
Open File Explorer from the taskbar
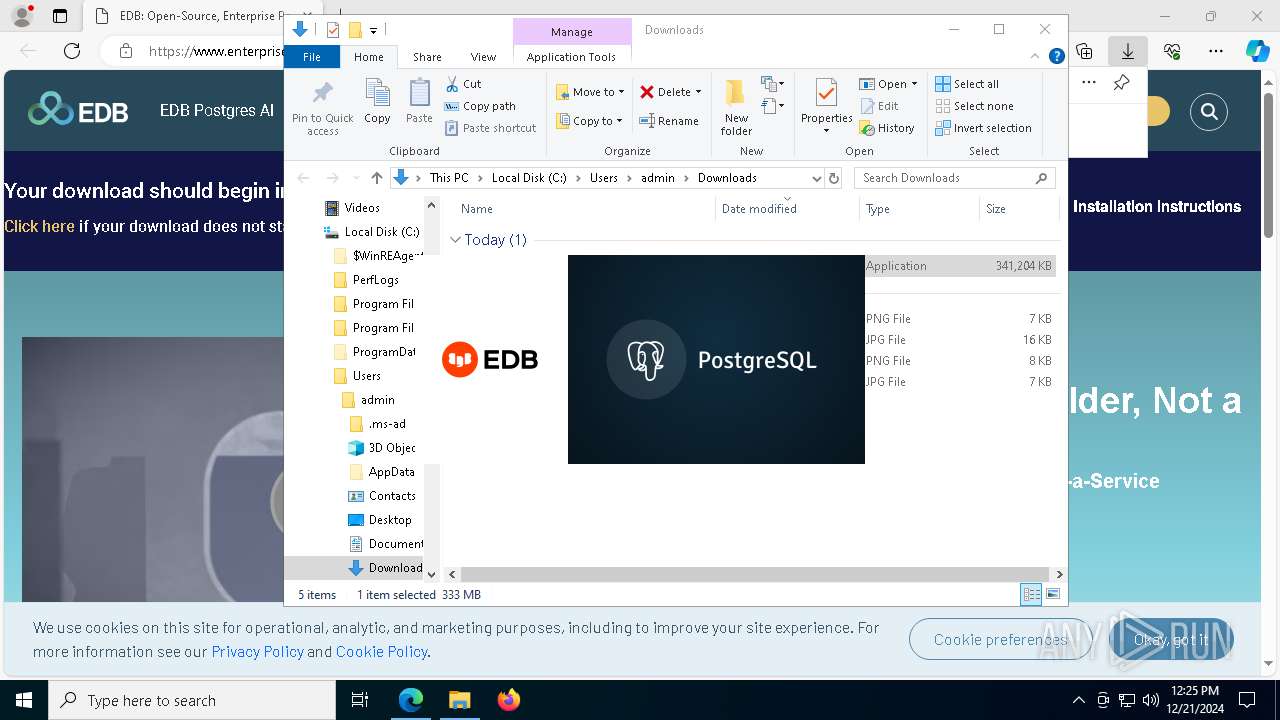point(460,700)
